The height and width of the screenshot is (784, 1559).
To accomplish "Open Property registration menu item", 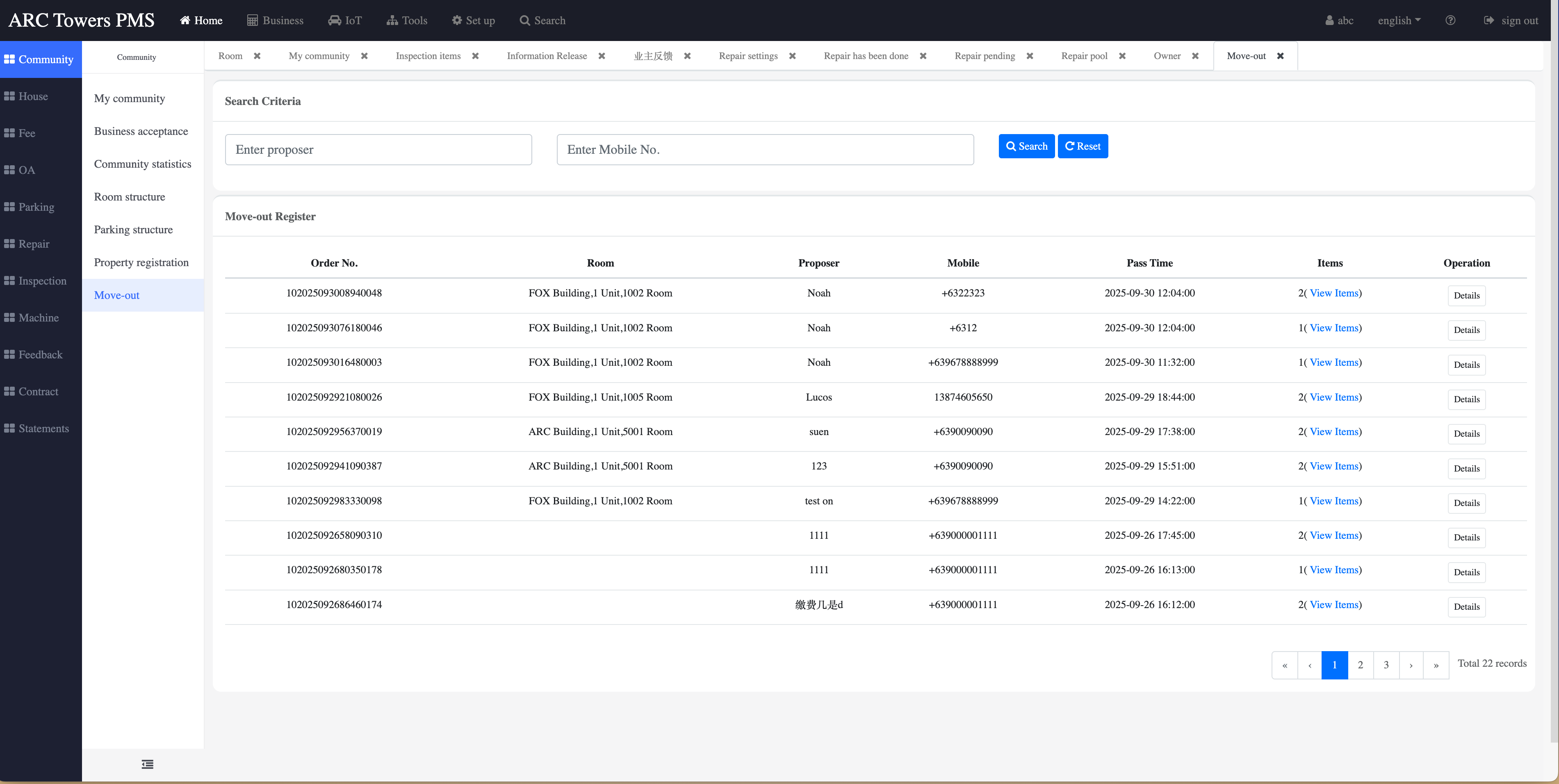I will click(x=141, y=263).
